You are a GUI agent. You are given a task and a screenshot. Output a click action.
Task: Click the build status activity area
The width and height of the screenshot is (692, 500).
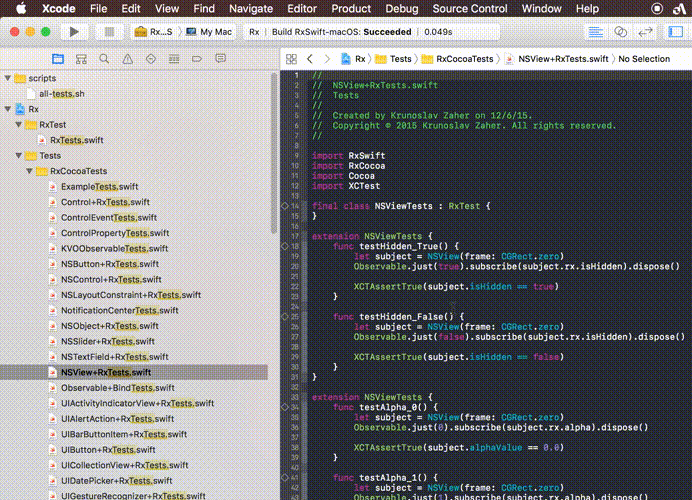click(x=372, y=32)
